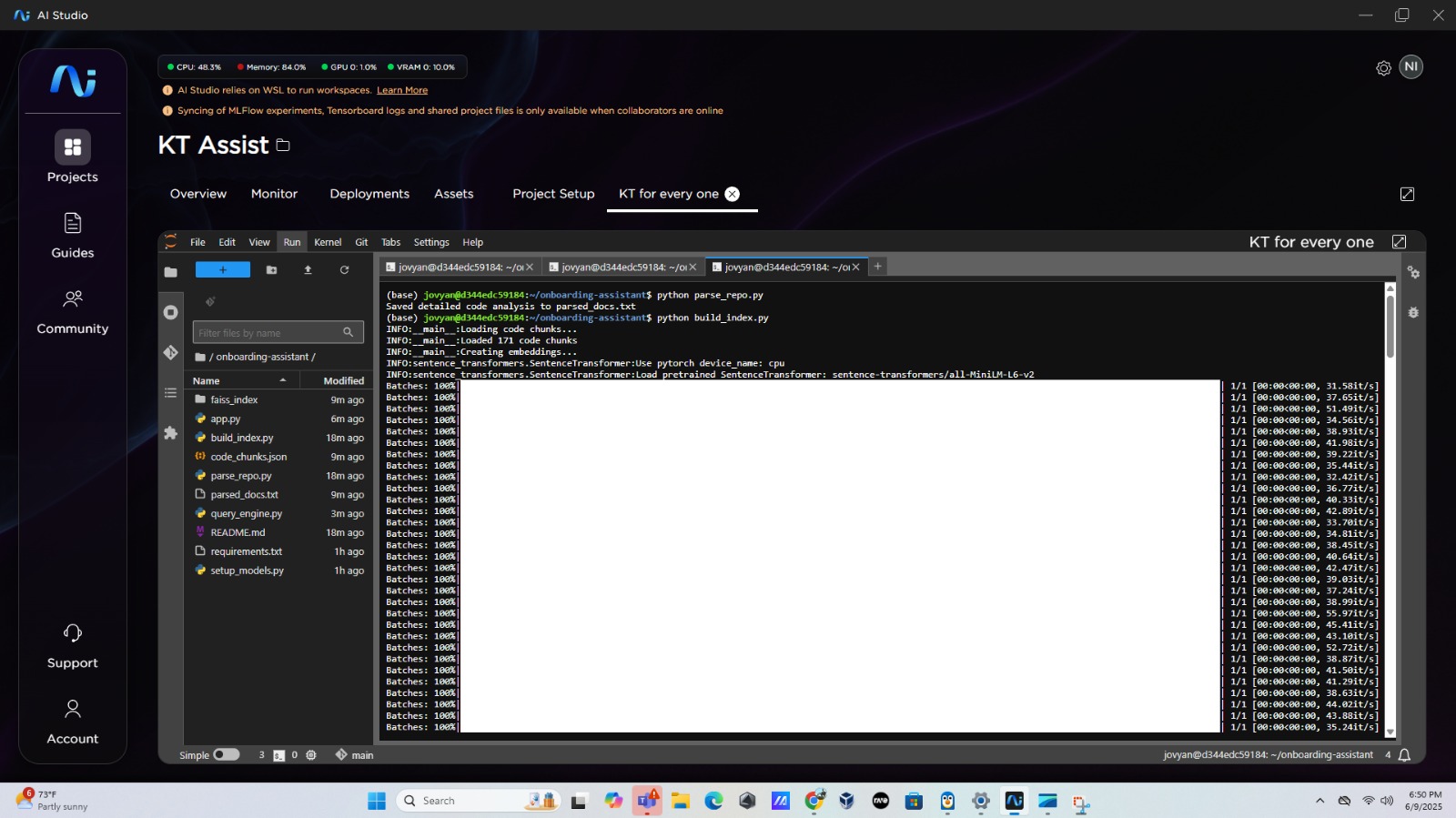Open the Running Terminals and Kernels panel
The height and width of the screenshot is (818, 1456).
[x=170, y=312]
